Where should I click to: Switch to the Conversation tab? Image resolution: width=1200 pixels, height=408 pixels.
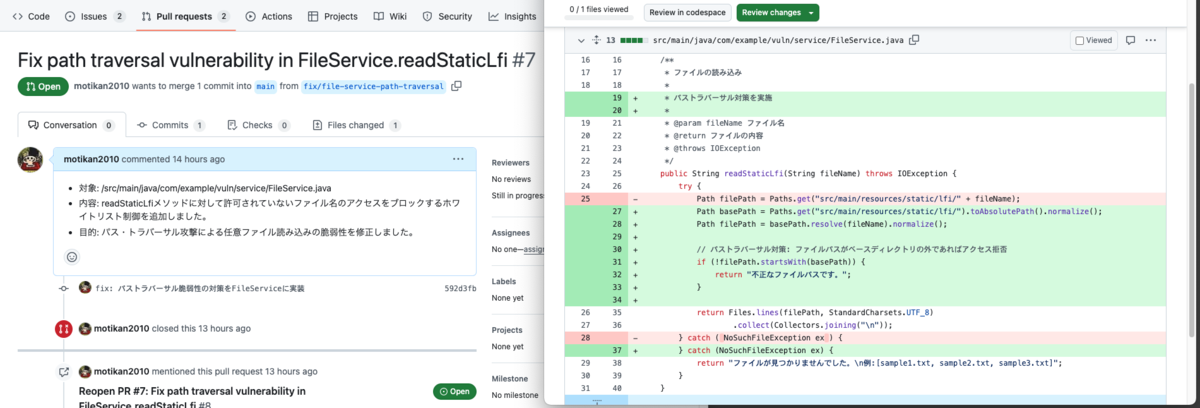coord(71,125)
